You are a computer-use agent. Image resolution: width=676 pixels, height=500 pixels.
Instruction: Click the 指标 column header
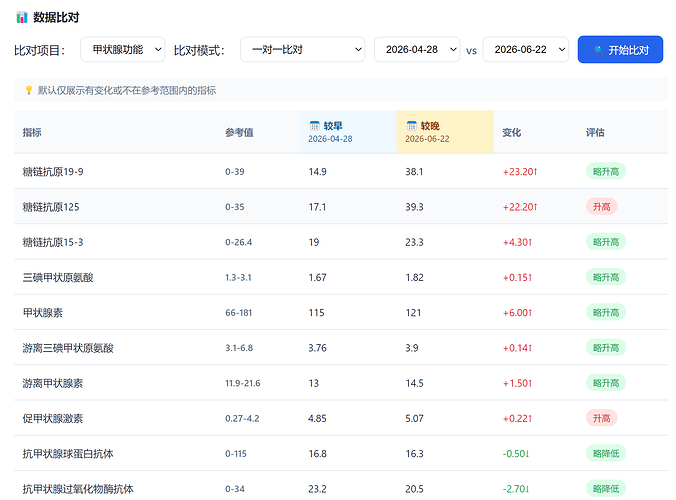32,132
